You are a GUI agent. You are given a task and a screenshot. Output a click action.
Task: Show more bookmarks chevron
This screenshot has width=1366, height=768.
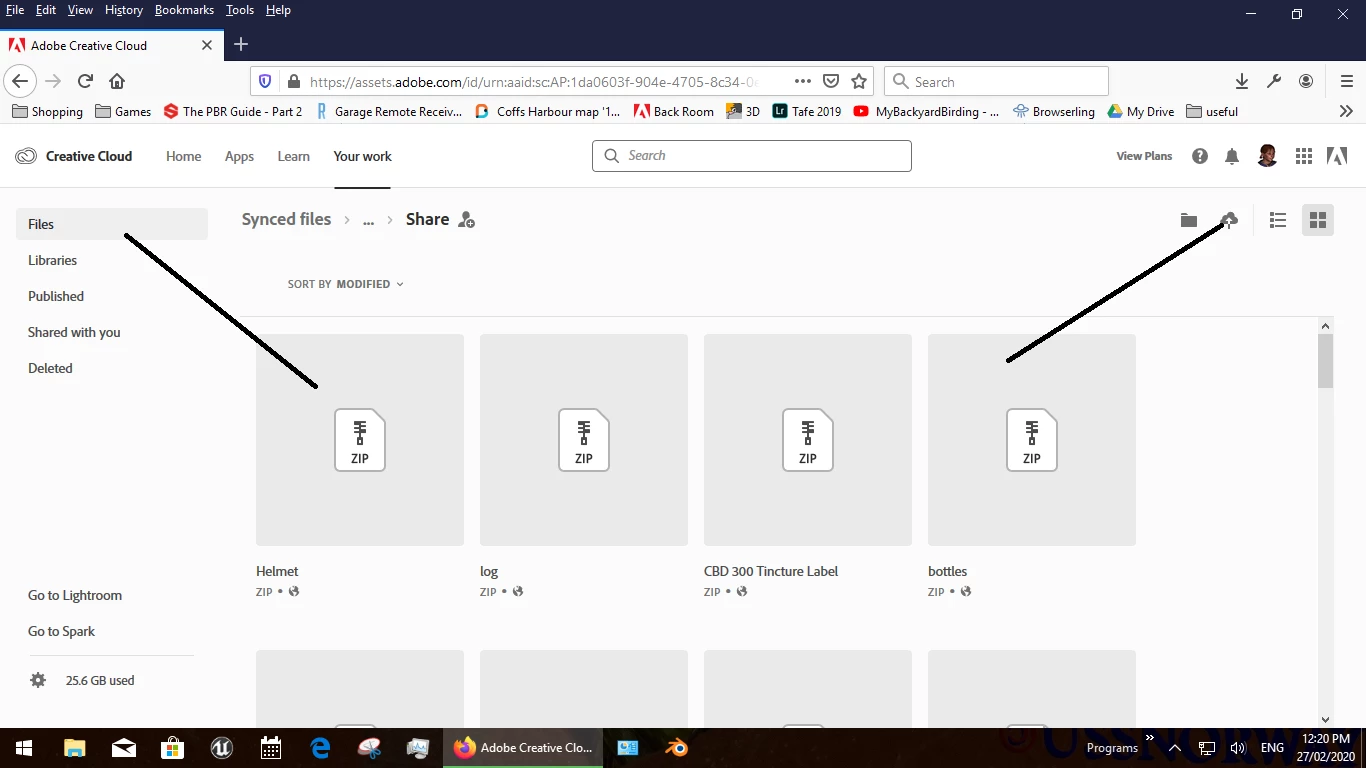pyautogui.click(x=1346, y=111)
